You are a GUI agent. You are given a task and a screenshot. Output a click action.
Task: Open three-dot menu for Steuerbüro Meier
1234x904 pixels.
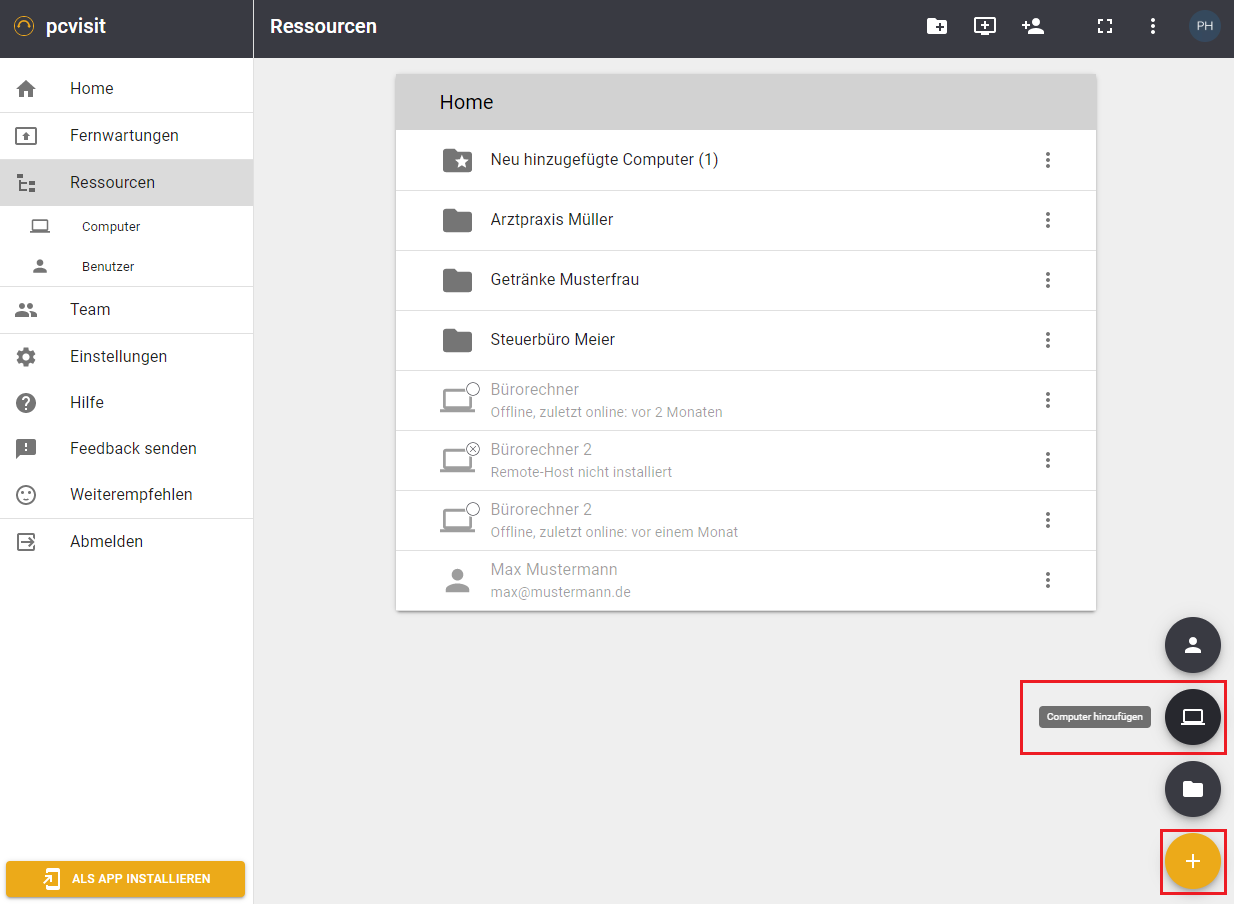coord(1048,340)
